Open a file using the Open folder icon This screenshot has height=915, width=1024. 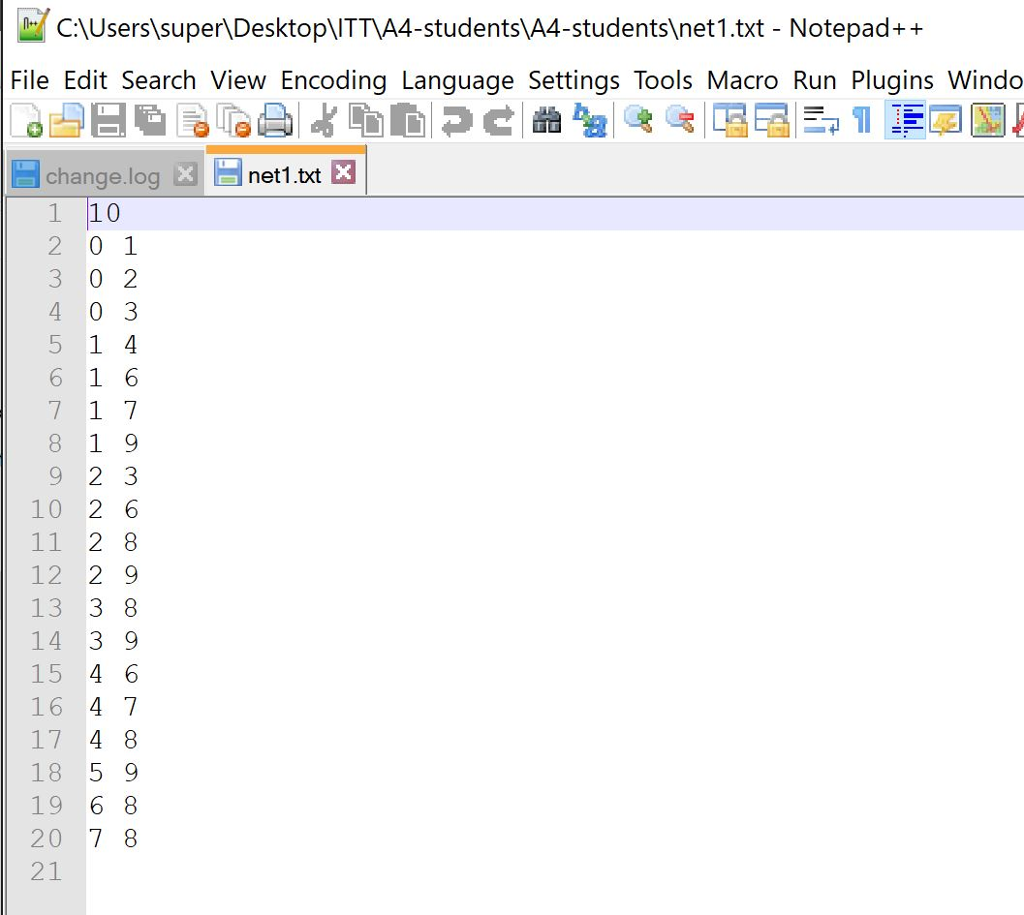(64, 120)
